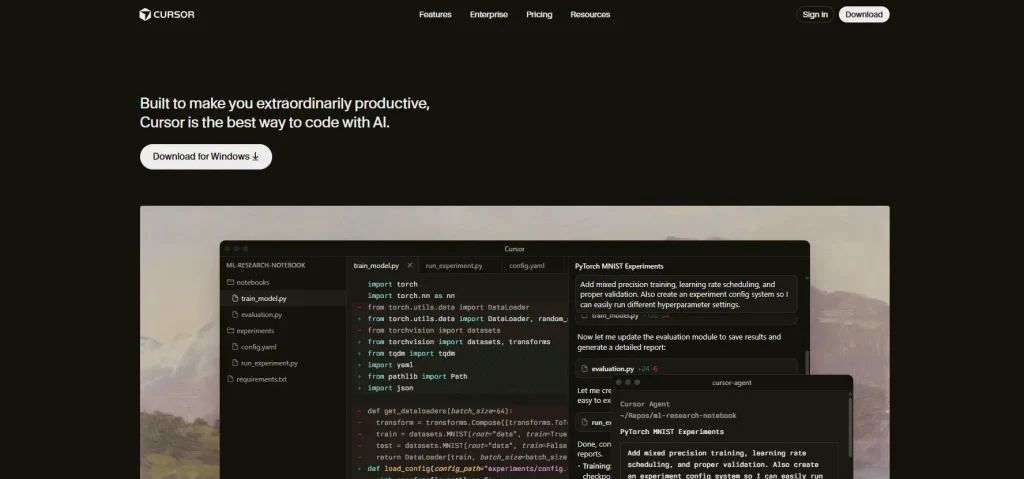Click the file icon beside config.yaml in sidebar

235,347
